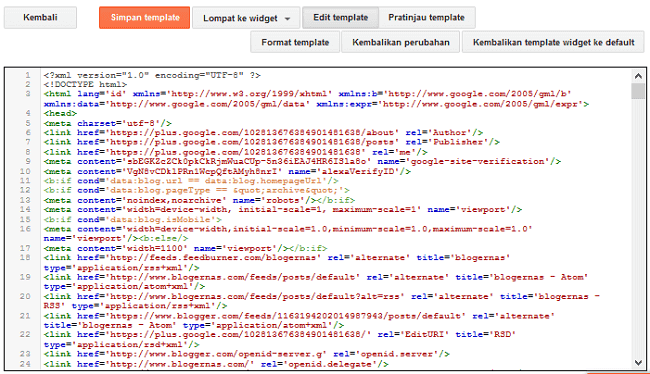Click line number 24 in gutter

(25, 364)
